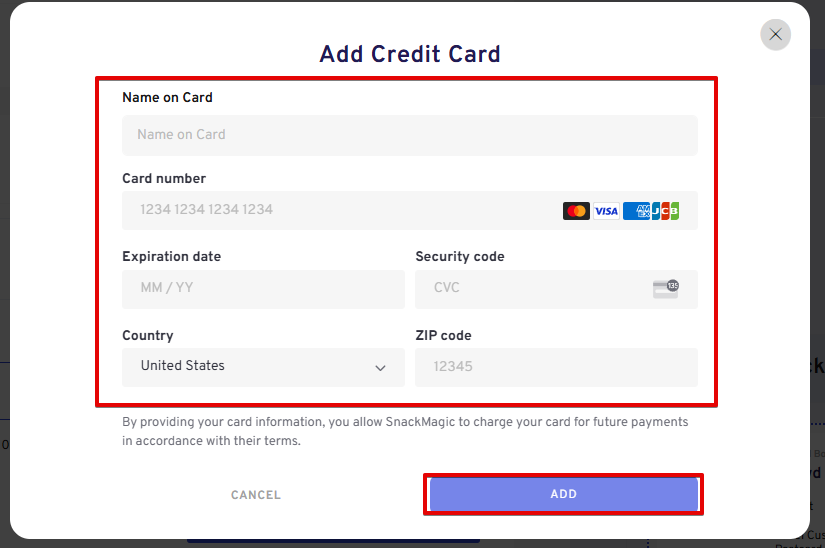Image resolution: width=825 pixels, height=548 pixels.
Task: Click into the card number input
Action: (x=340, y=210)
